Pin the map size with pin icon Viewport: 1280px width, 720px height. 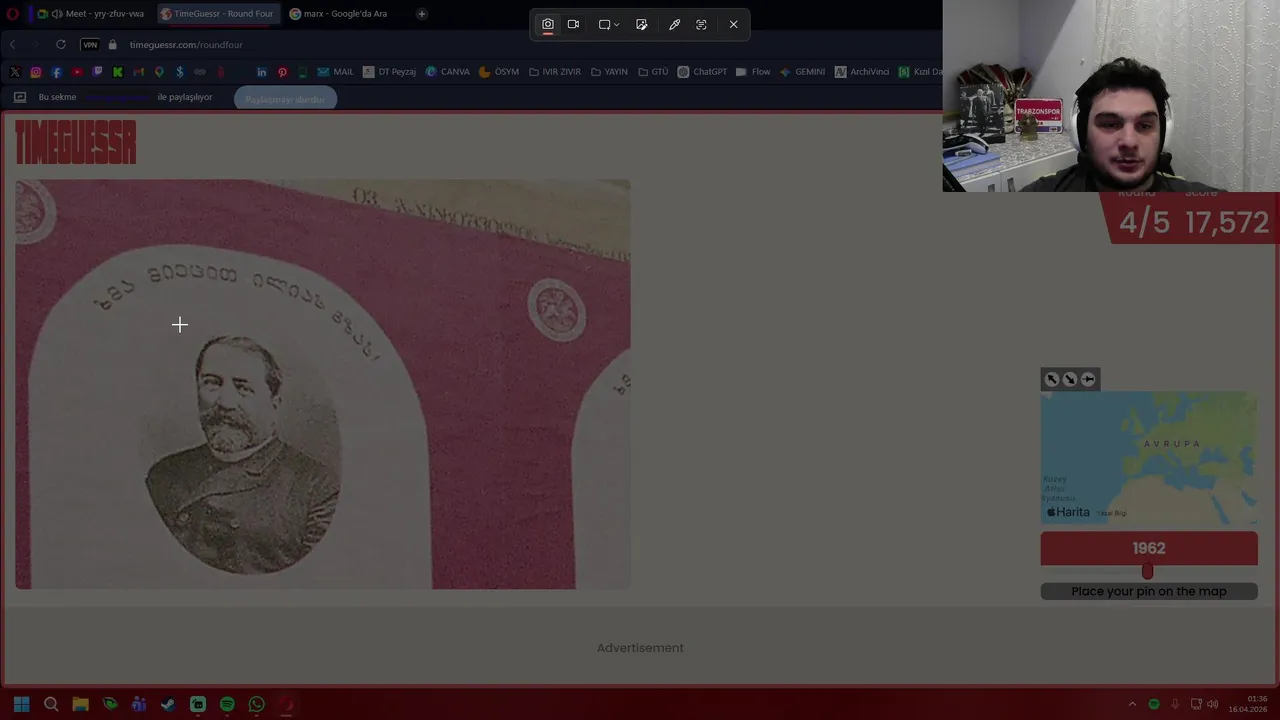[x=1088, y=379]
